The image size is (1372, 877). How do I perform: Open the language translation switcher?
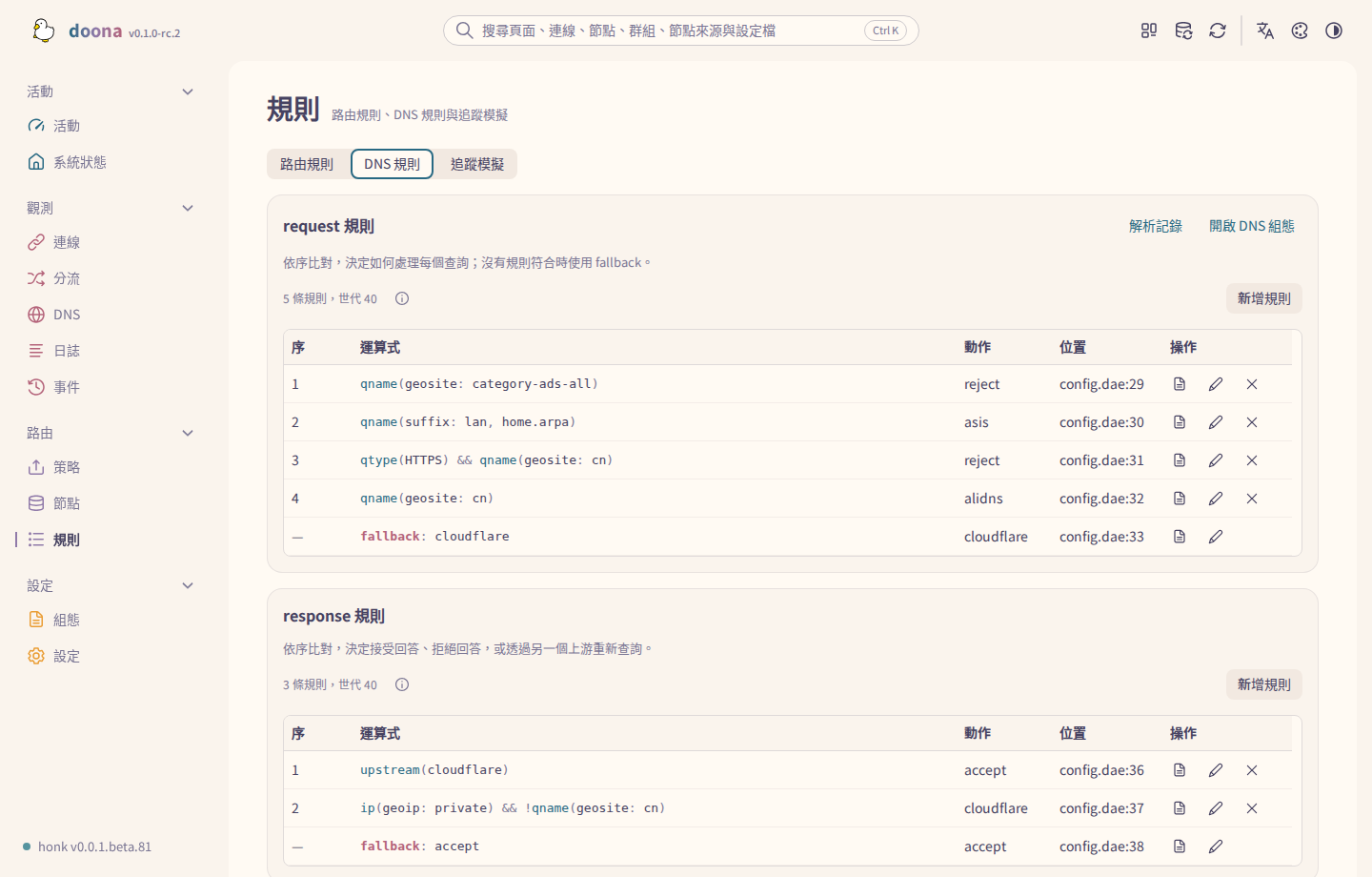coord(1265,31)
